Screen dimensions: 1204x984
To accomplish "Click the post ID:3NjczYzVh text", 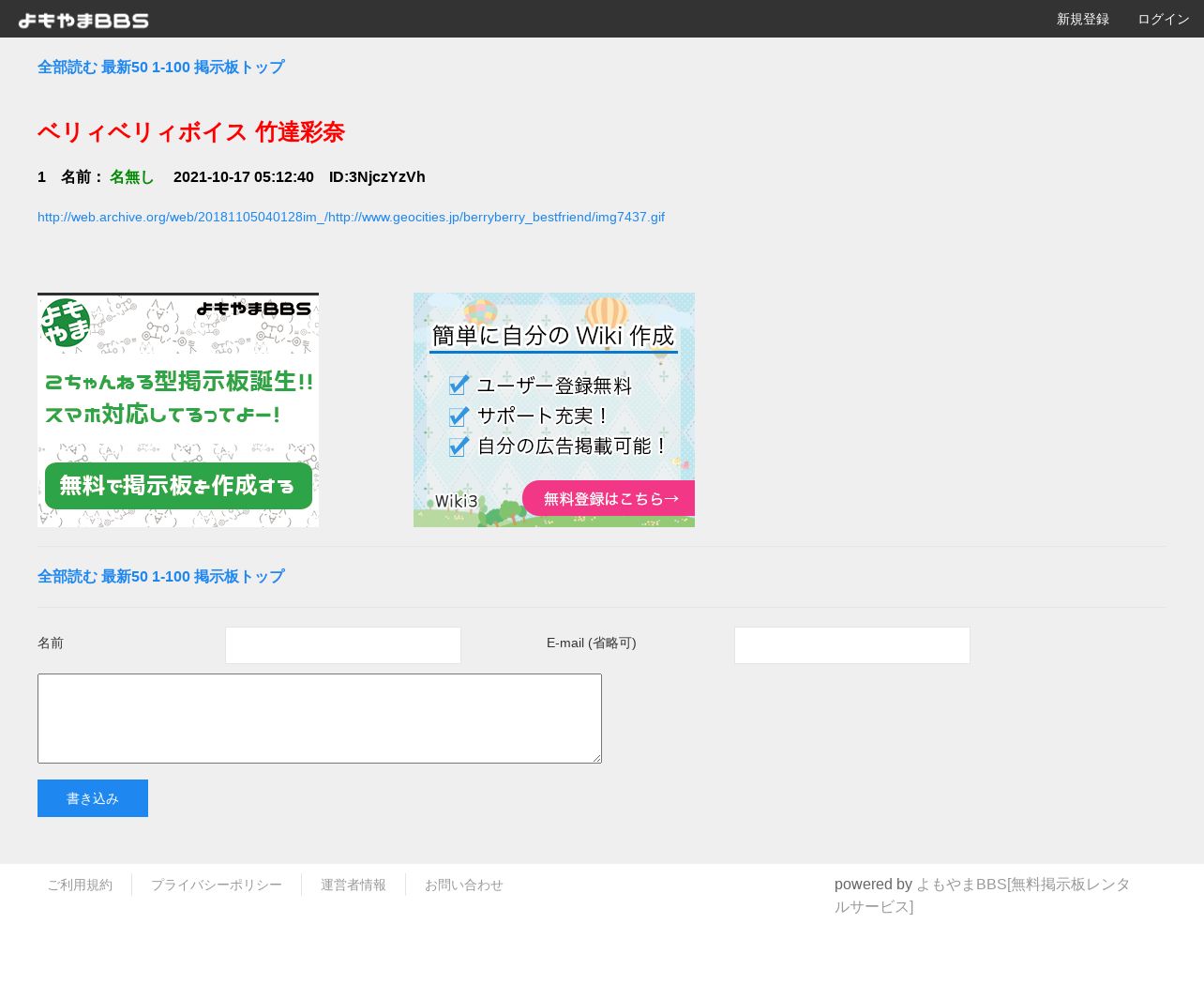I will pyautogui.click(x=377, y=177).
